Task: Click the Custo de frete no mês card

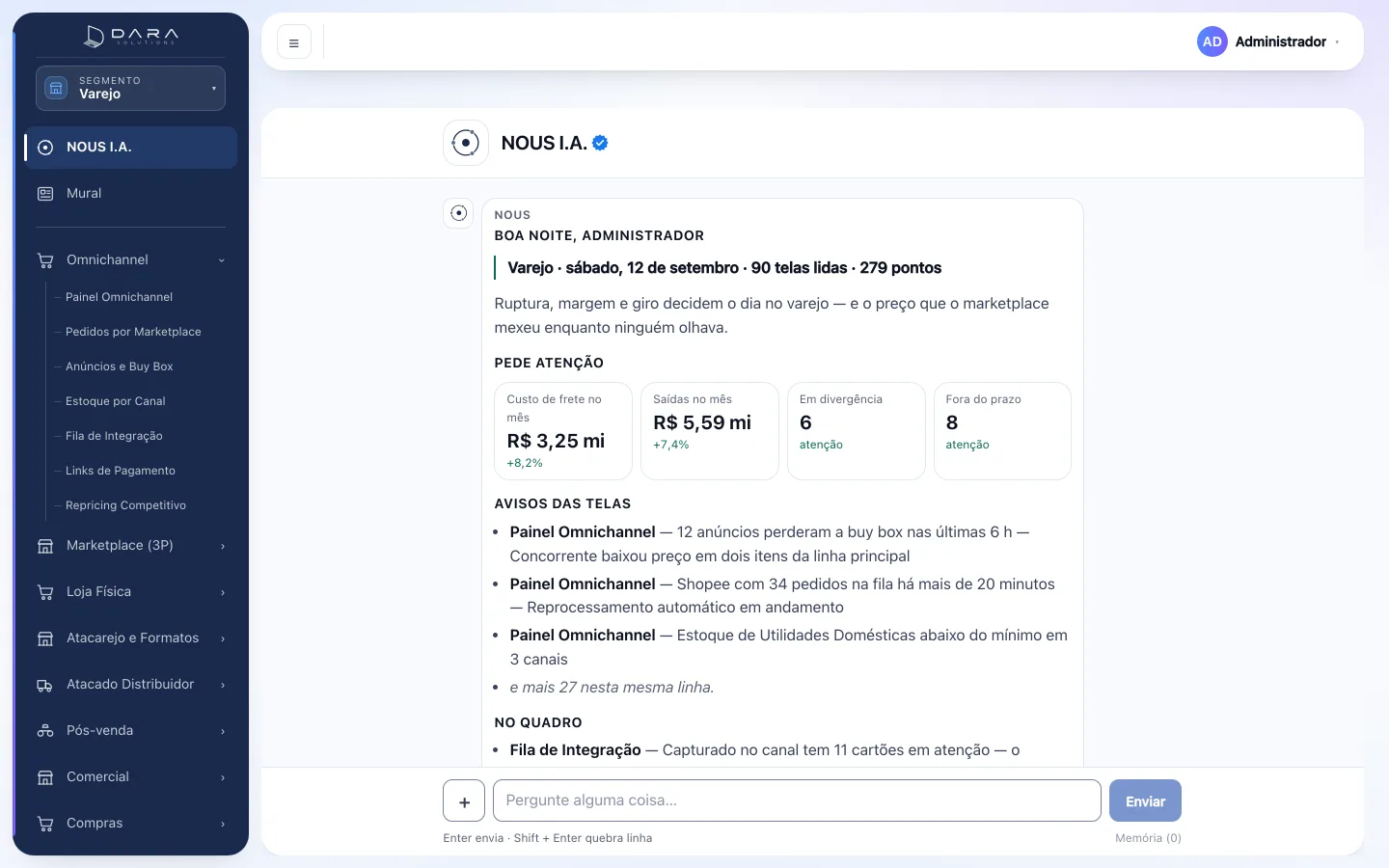Action: (563, 431)
